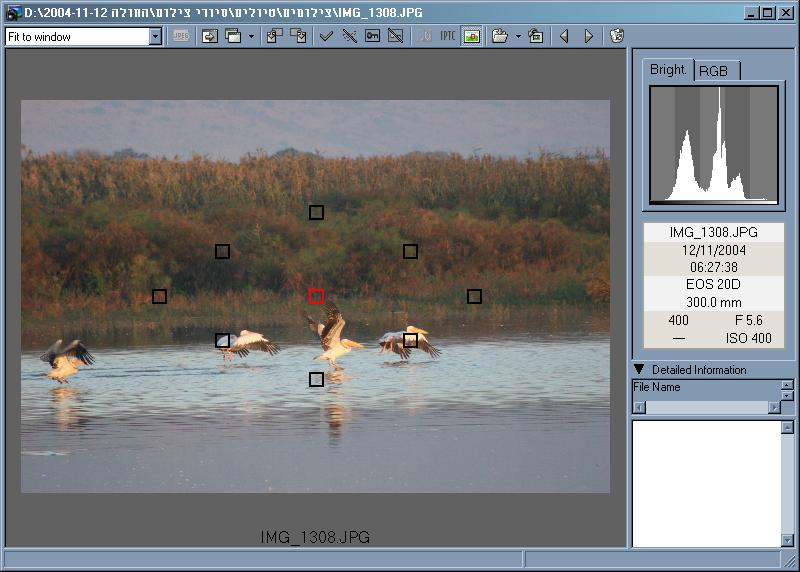Open the 'Fit to window' zoom dropdown
This screenshot has width=800, height=572.
coord(156,36)
